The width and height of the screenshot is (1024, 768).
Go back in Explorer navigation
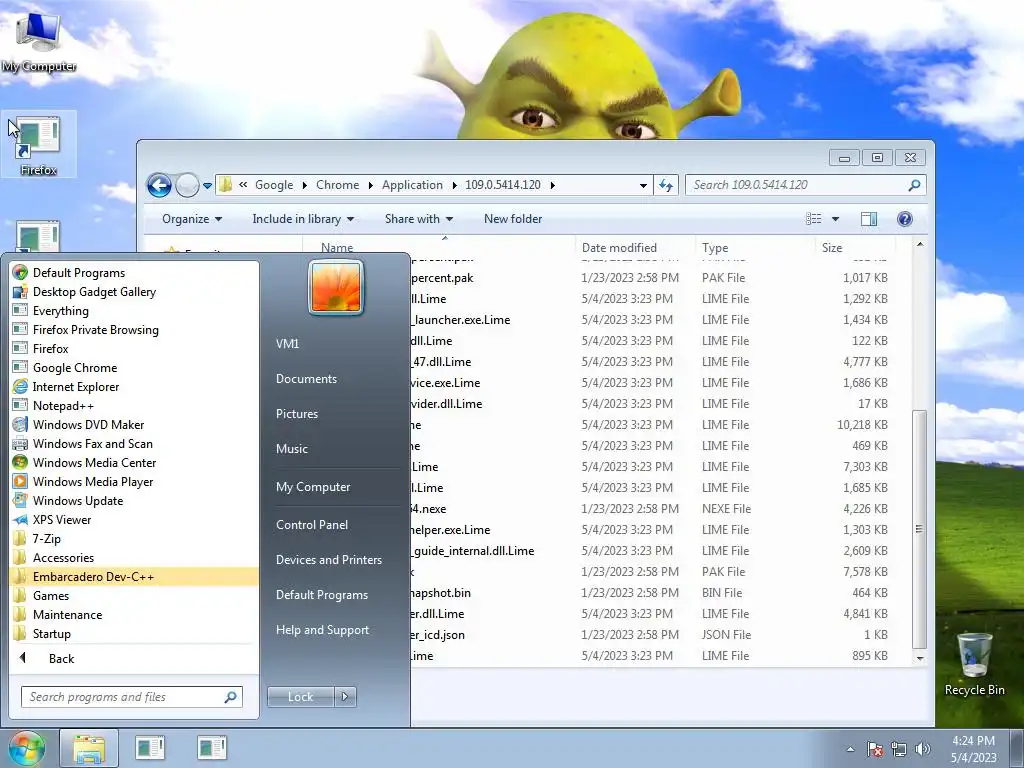(x=159, y=185)
